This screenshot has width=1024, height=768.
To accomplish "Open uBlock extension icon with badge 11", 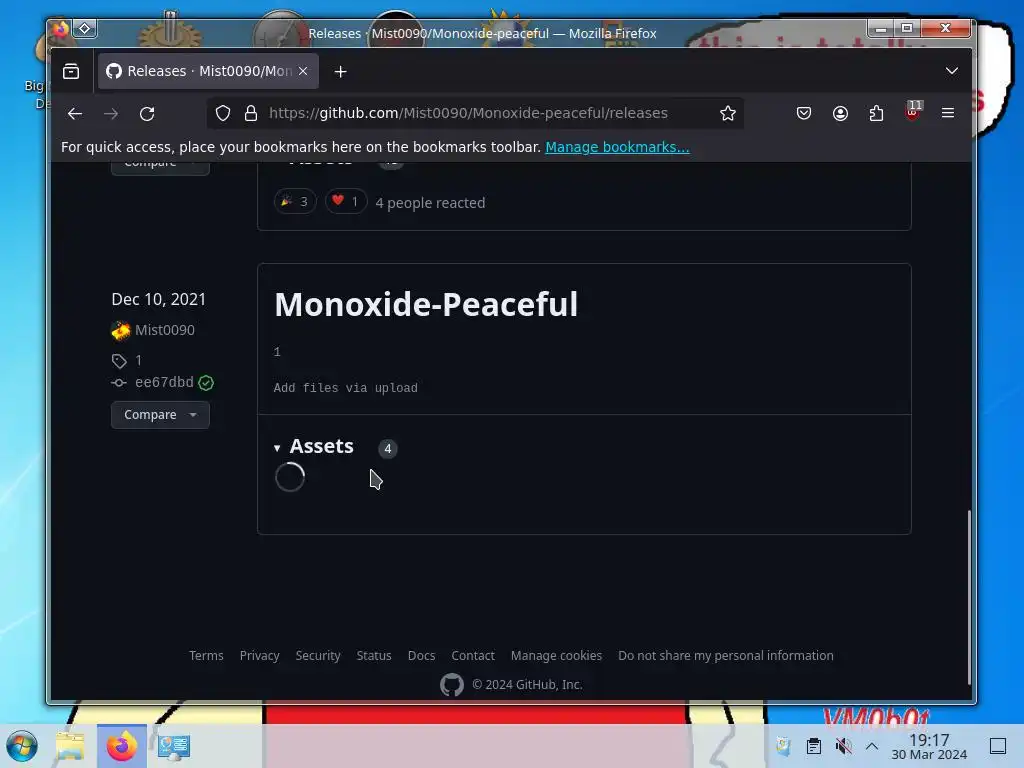I will click(x=913, y=112).
